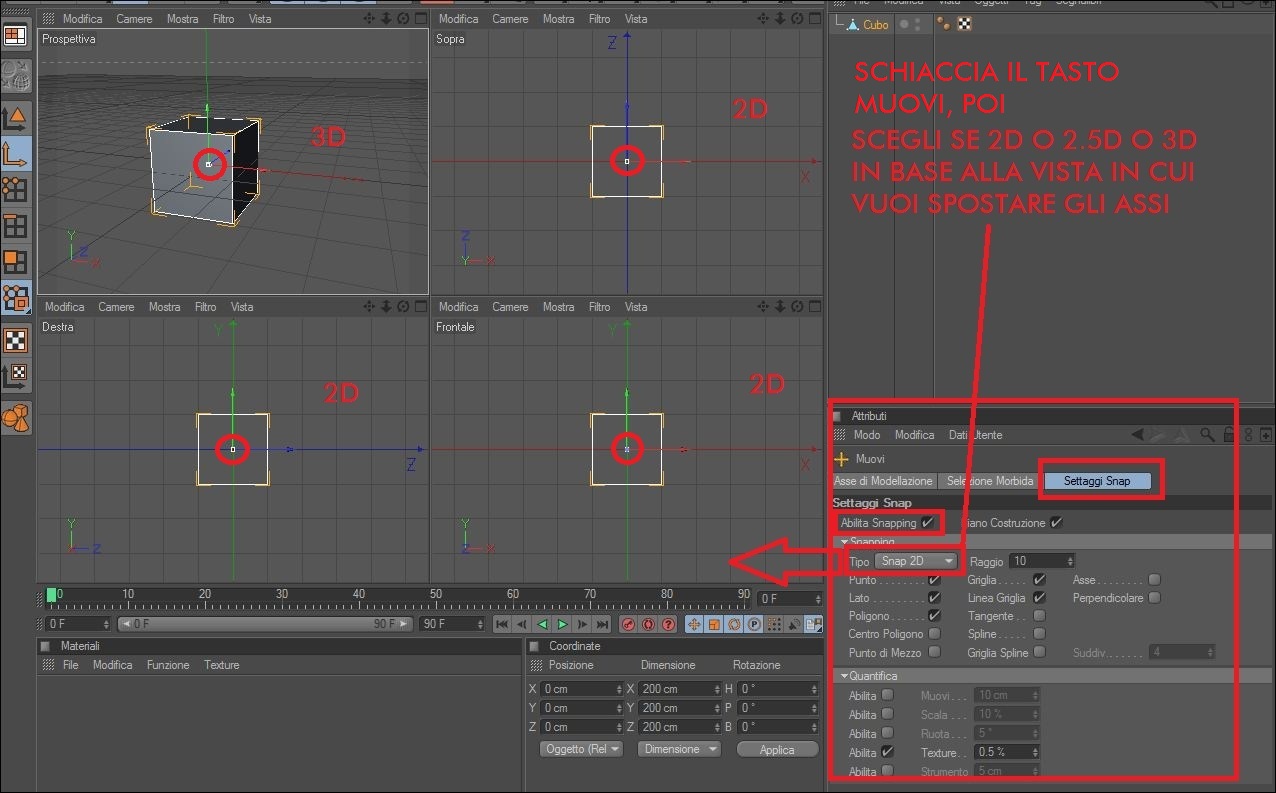This screenshot has width=1276, height=793.
Task: Enable the Tangente checkbox
Action: coord(1039,616)
